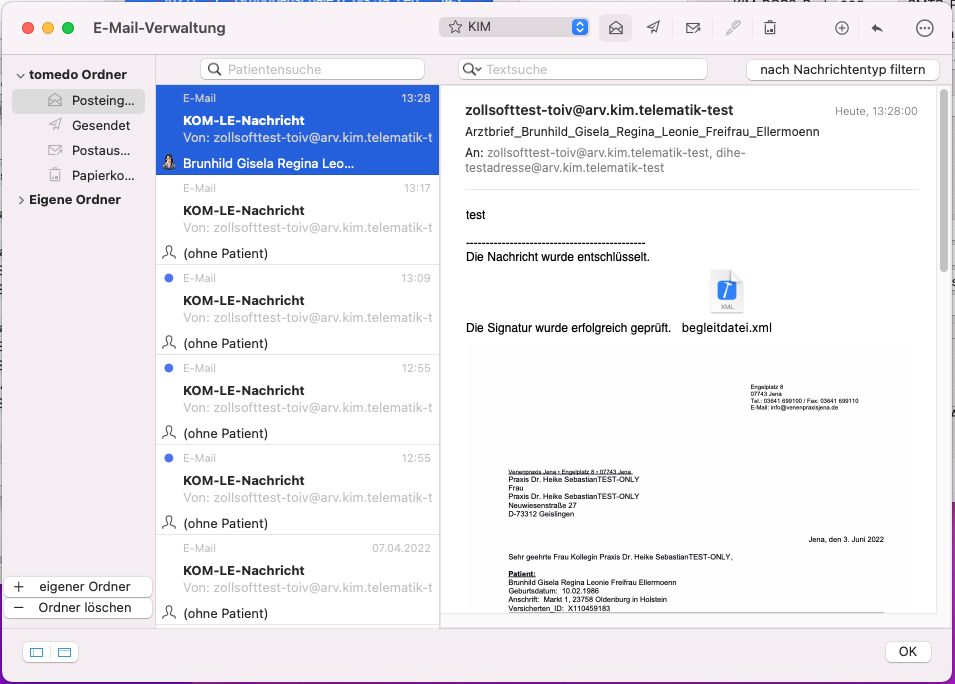
Task: Open the ellipsis more-options menu
Action: pyautogui.click(x=925, y=28)
